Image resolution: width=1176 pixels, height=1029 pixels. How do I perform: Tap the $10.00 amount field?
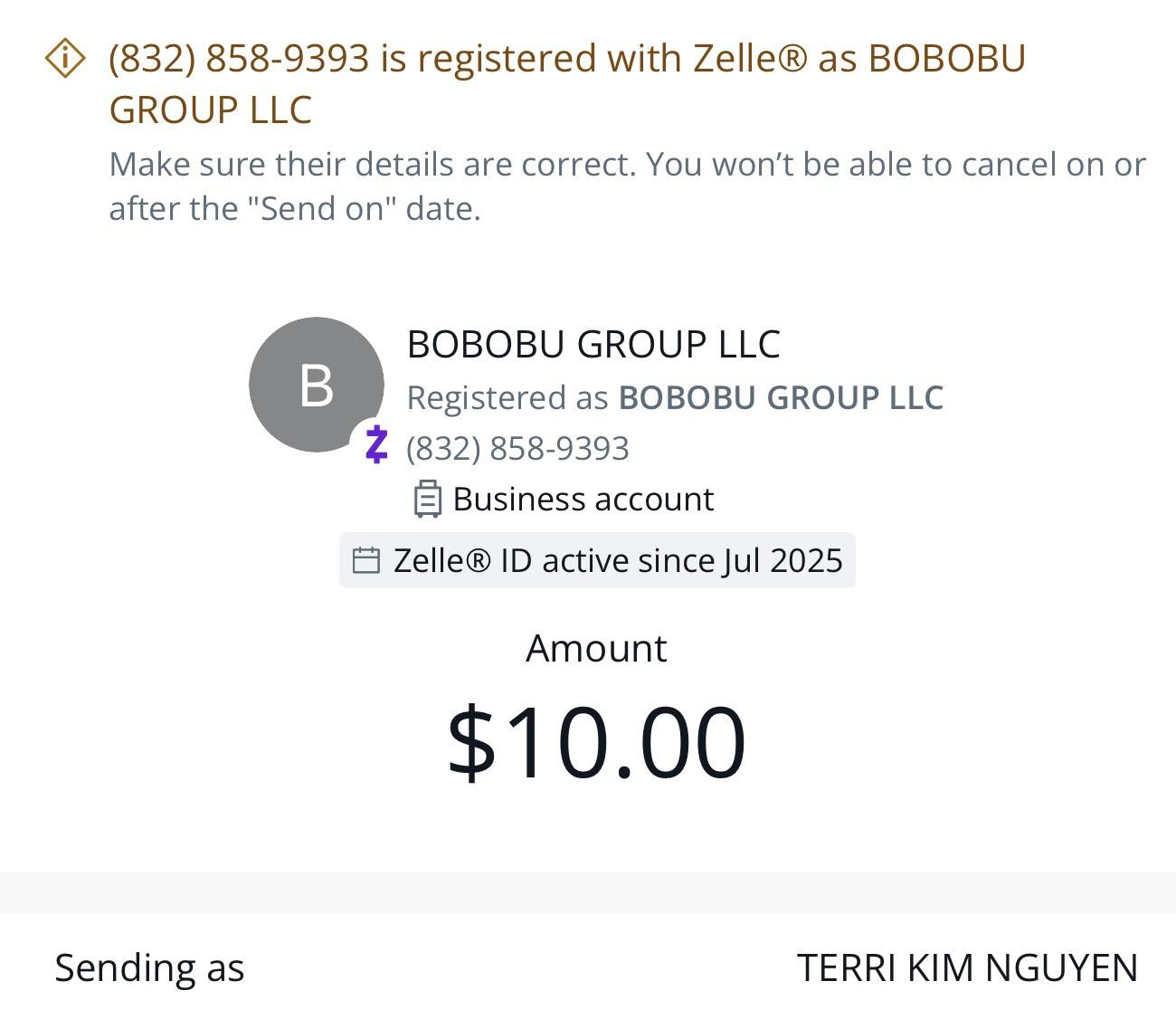point(596,742)
